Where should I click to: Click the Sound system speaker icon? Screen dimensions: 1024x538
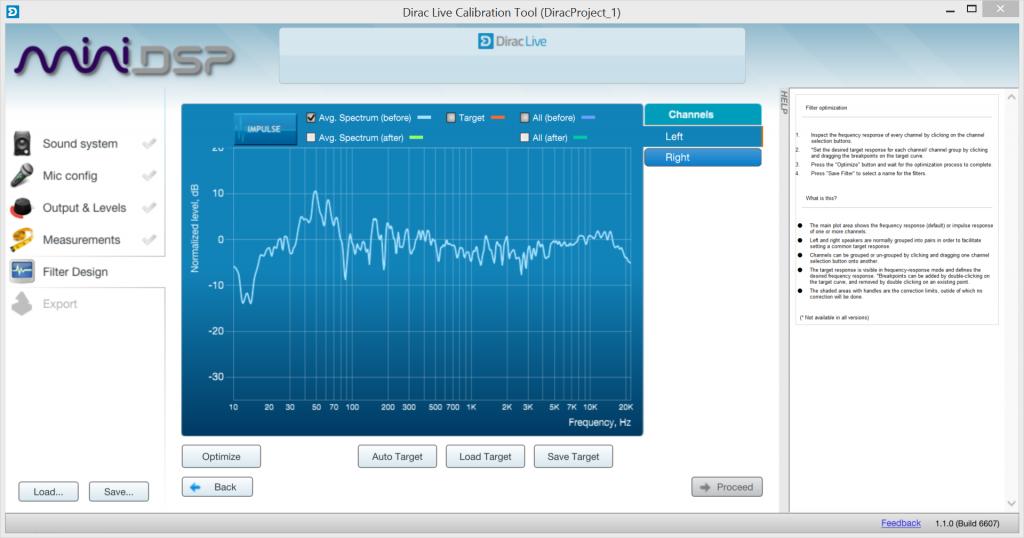(22, 143)
